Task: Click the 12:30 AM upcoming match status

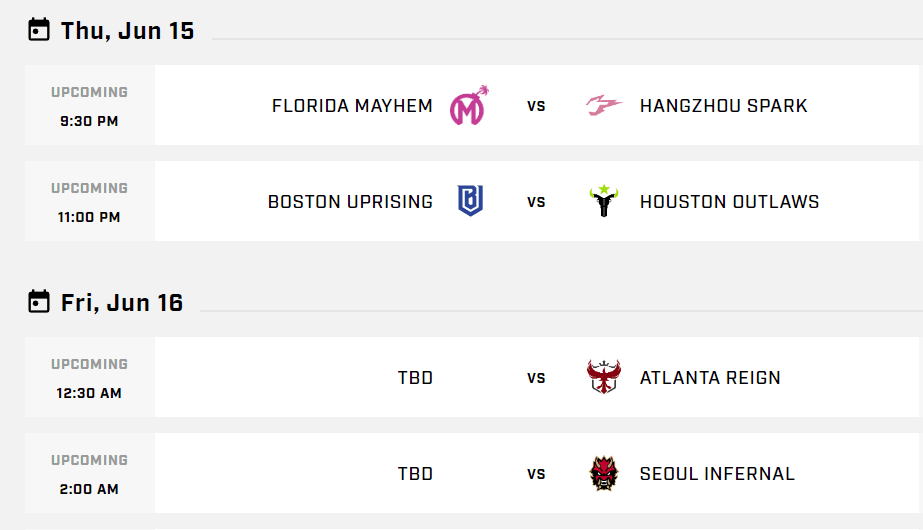Action: (90, 378)
